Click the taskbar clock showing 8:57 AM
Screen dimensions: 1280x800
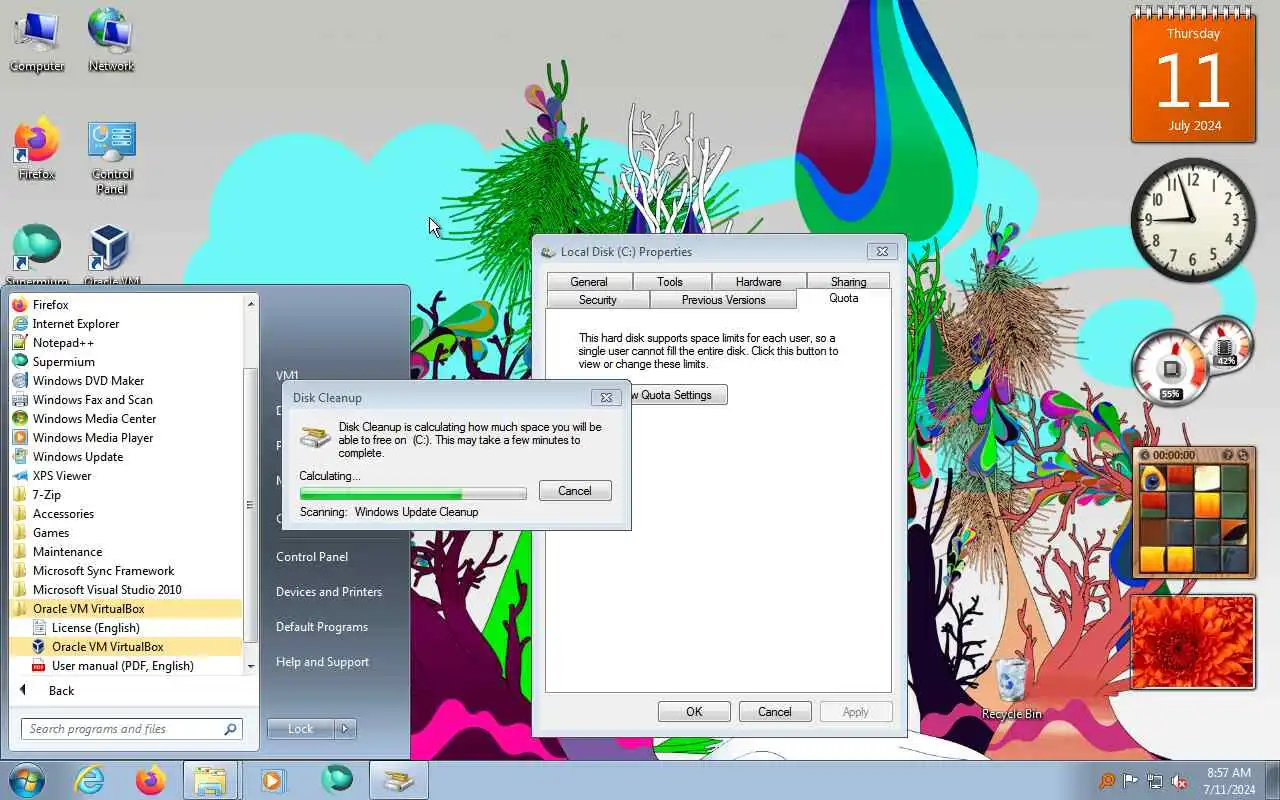[1228, 781]
